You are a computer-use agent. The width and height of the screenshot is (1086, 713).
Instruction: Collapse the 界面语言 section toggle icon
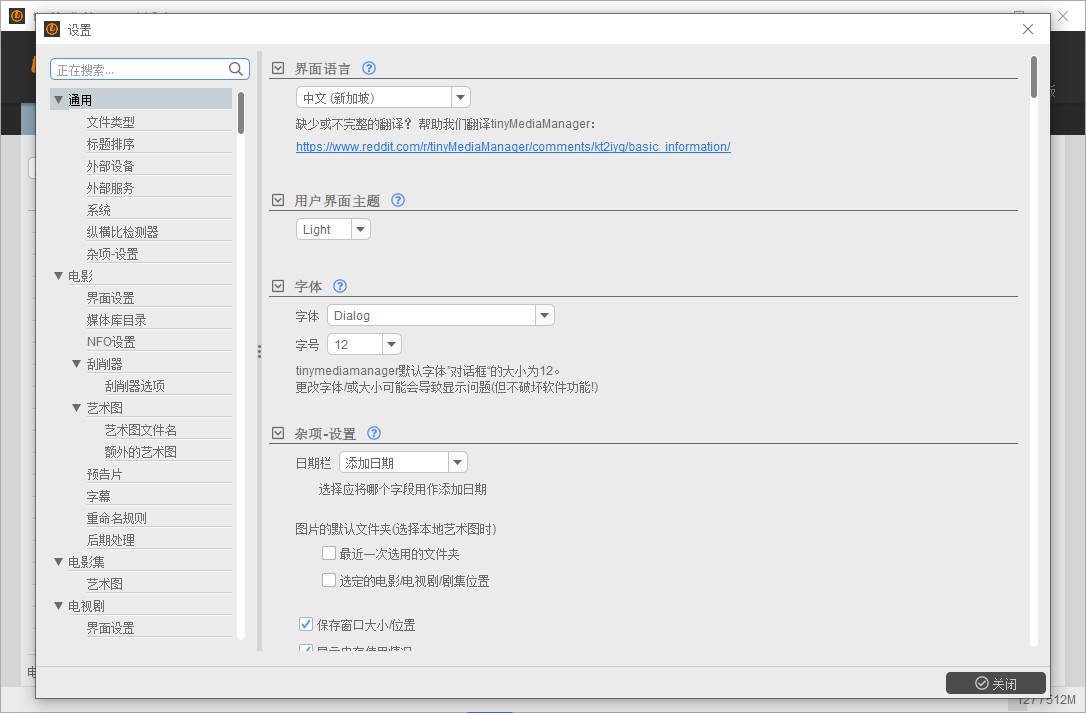[279, 69]
